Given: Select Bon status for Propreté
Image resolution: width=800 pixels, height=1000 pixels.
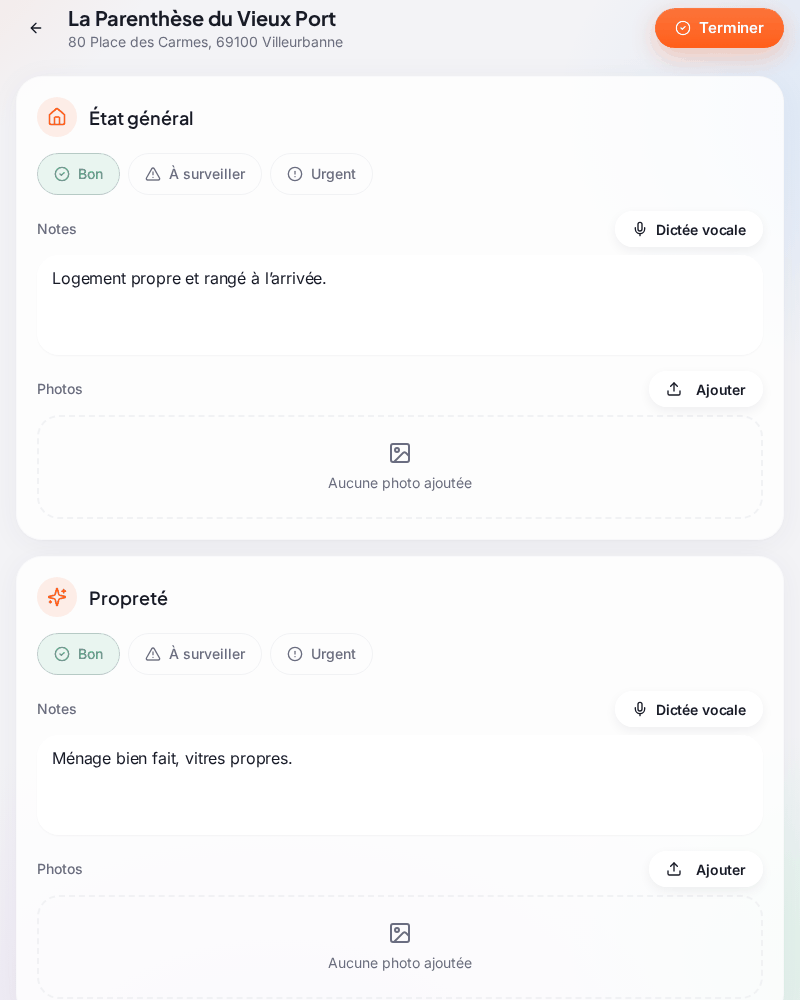Looking at the screenshot, I should click(x=78, y=654).
